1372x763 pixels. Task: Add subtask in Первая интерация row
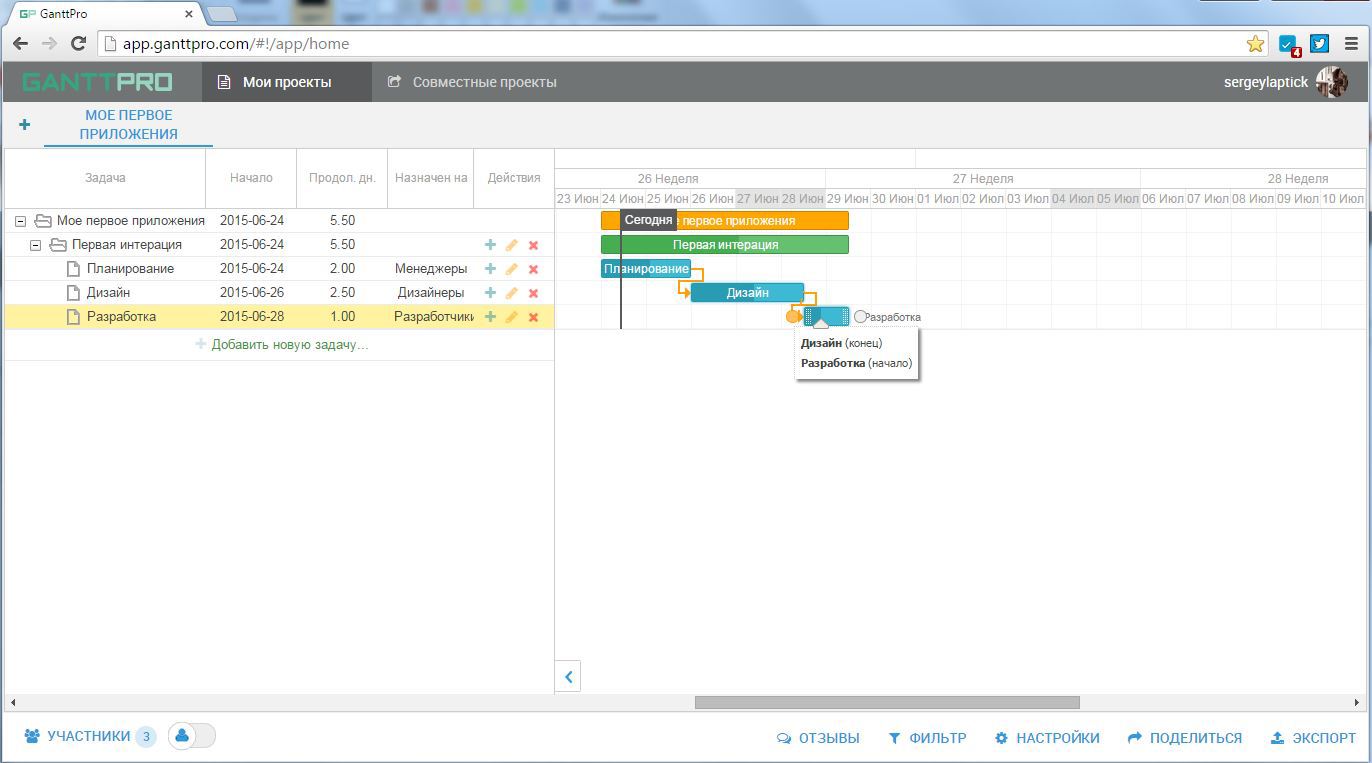[x=490, y=245]
